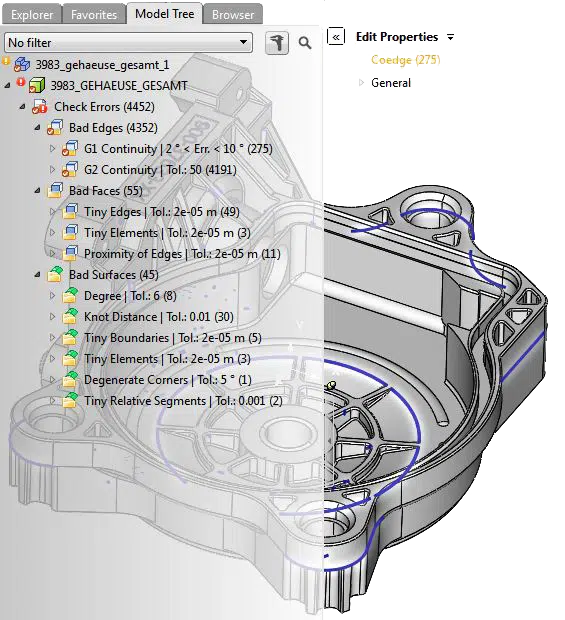The height and width of the screenshot is (620, 565).
Task: Click the Degree check icon
Action: (70, 295)
